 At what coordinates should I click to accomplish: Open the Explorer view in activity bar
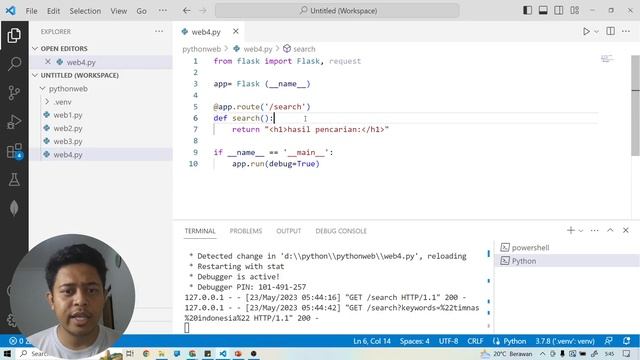pyautogui.click(x=14, y=36)
